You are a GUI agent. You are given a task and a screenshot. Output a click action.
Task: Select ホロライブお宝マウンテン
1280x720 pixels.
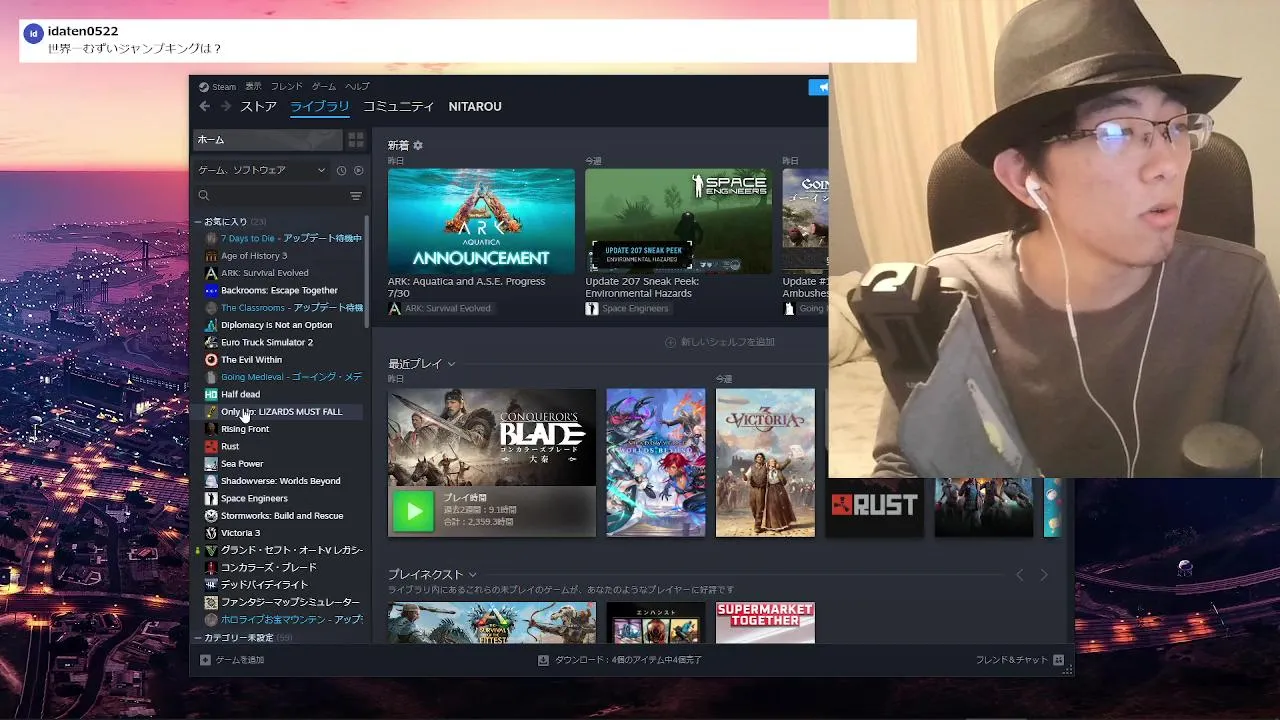tap(283, 619)
